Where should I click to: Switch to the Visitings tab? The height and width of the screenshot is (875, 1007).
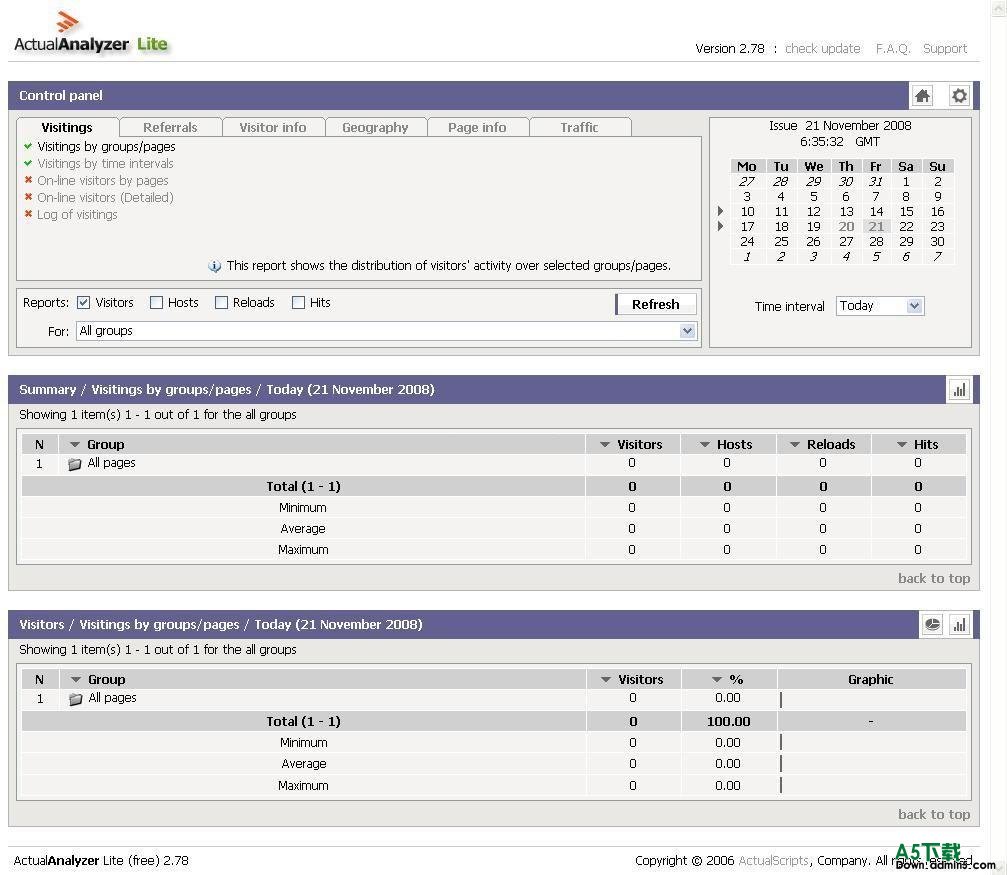[x=67, y=127]
